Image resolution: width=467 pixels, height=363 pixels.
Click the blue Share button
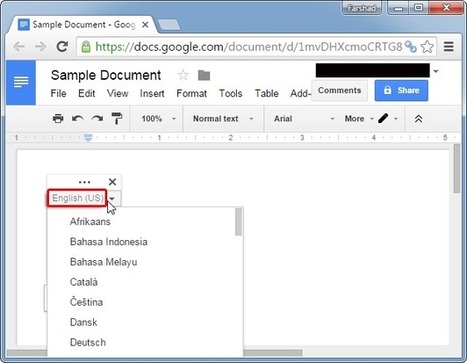tap(401, 90)
